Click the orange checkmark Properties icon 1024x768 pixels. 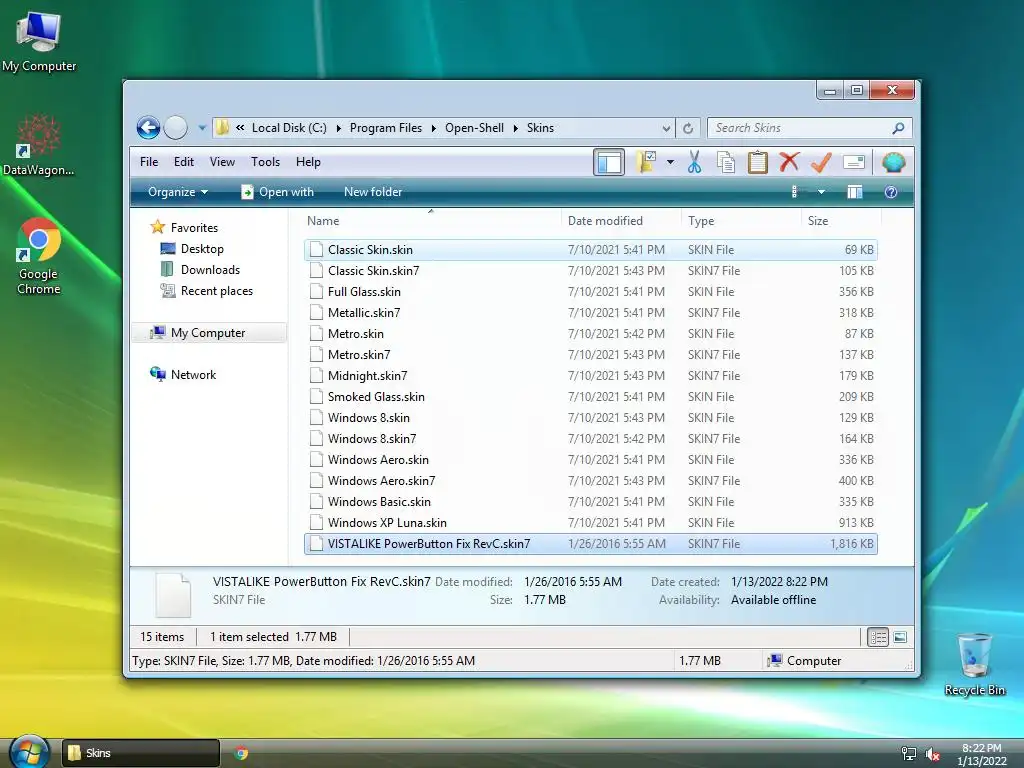point(821,162)
